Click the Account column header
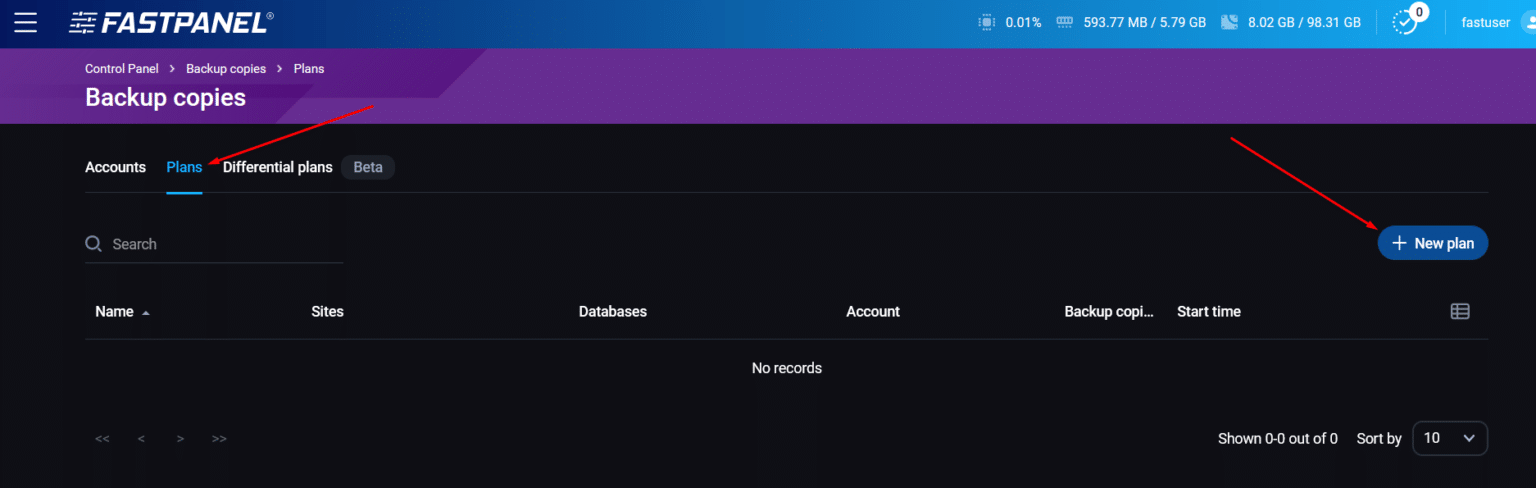The image size is (1536, 488). (873, 312)
